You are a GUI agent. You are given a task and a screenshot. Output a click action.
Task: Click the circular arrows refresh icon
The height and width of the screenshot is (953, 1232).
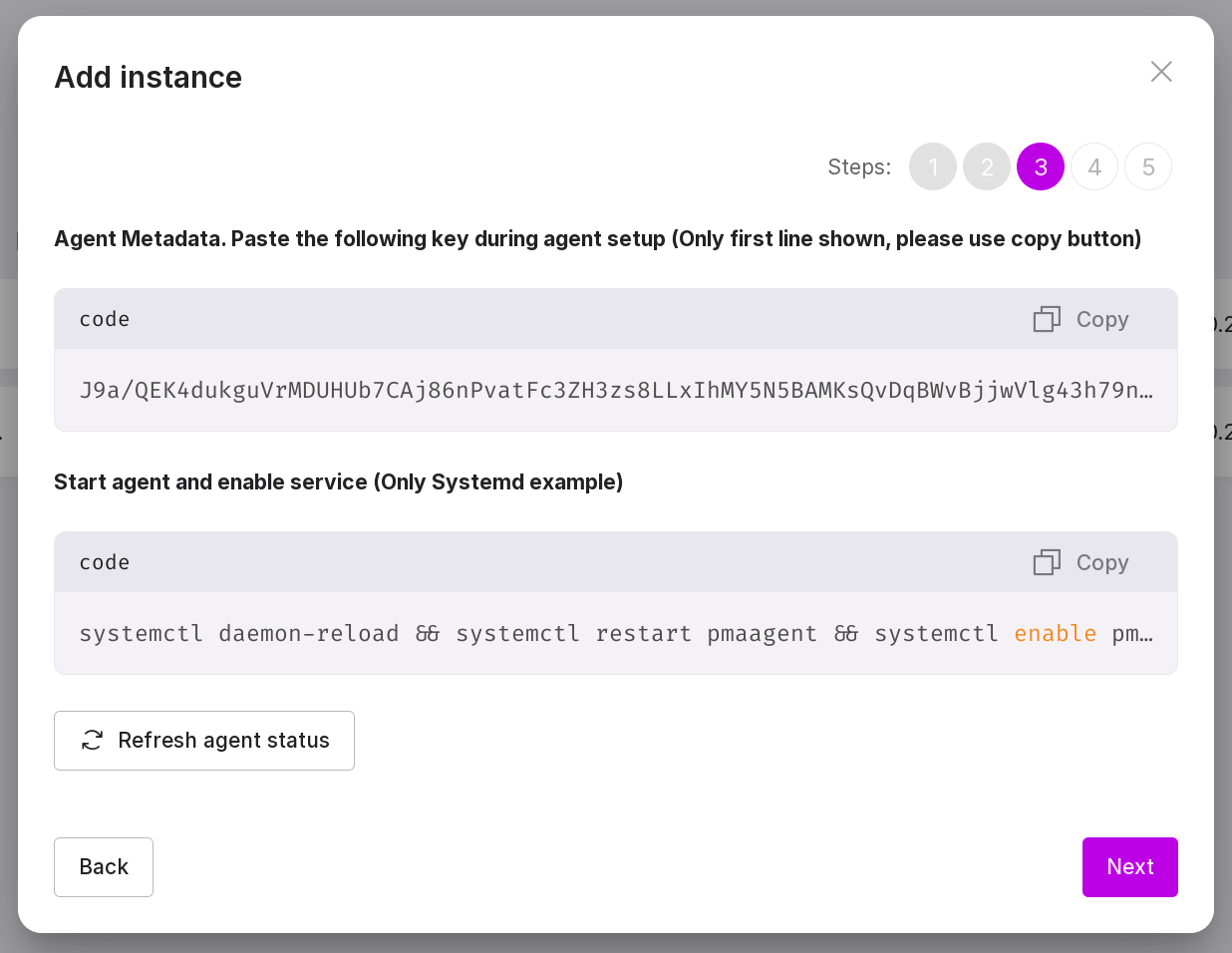93,740
